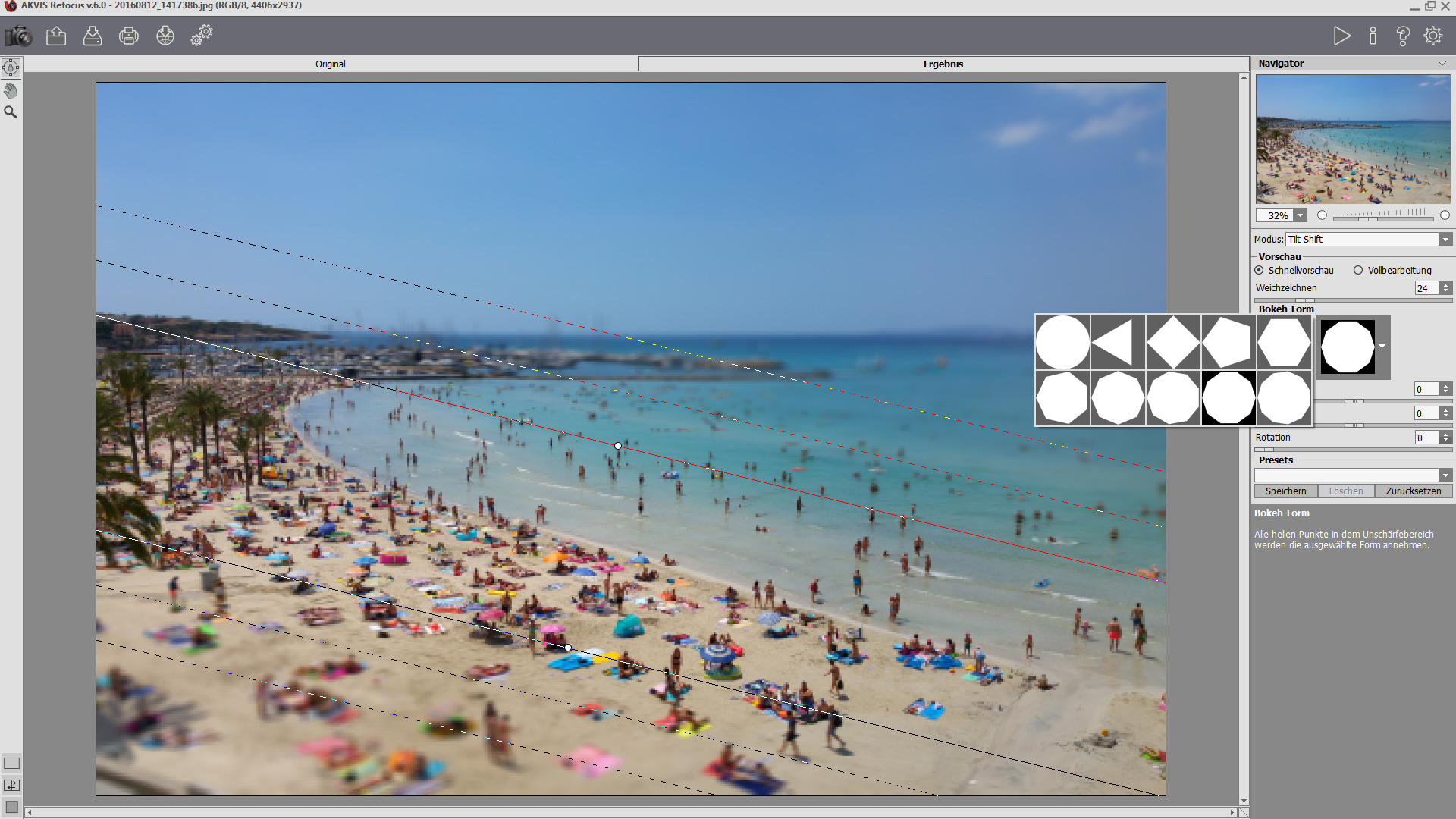Screen dimensions: 1456x819
Task: Open program info icon
Action: pyautogui.click(x=1373, y=36)
